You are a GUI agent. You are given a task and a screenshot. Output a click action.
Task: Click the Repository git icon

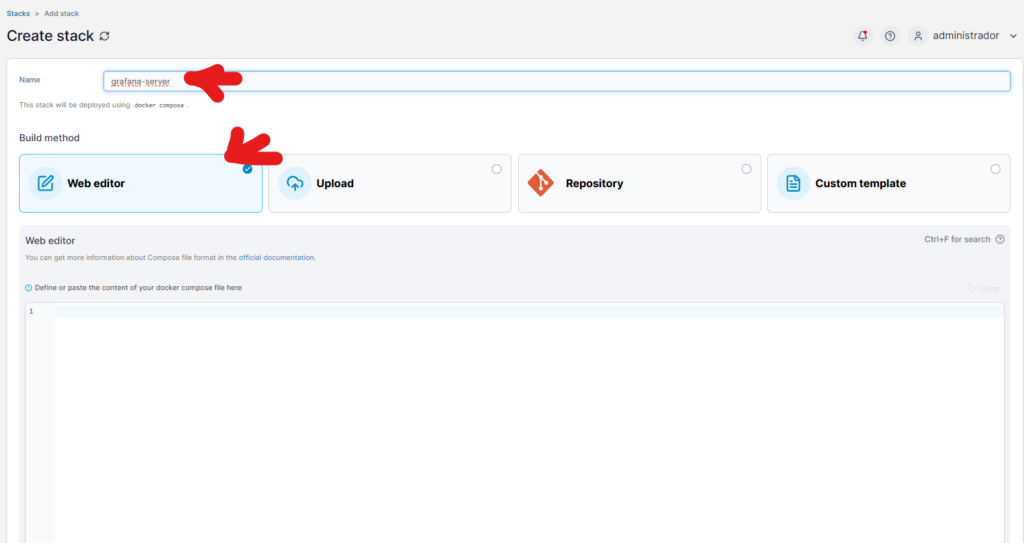click(x=541, y=183)
